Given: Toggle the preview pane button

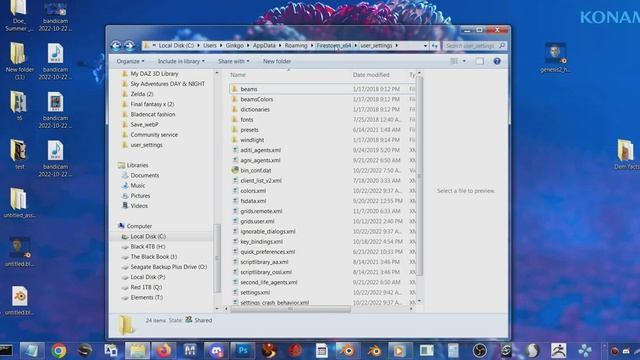Looking at the screenshot, I should click(480, 61).
